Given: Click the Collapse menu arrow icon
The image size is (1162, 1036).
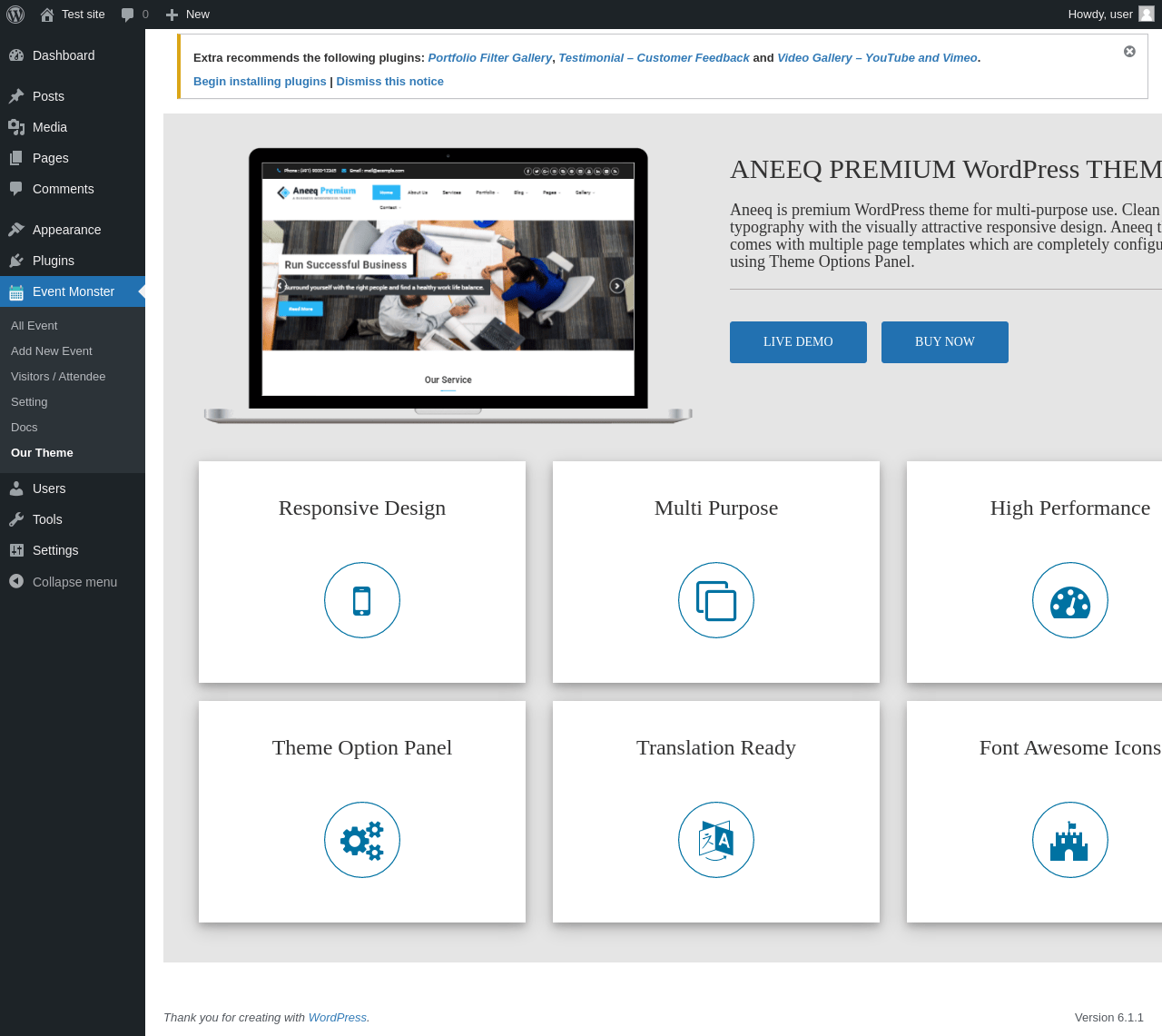Looking at the screenshot, I should [x=16, y=581].
